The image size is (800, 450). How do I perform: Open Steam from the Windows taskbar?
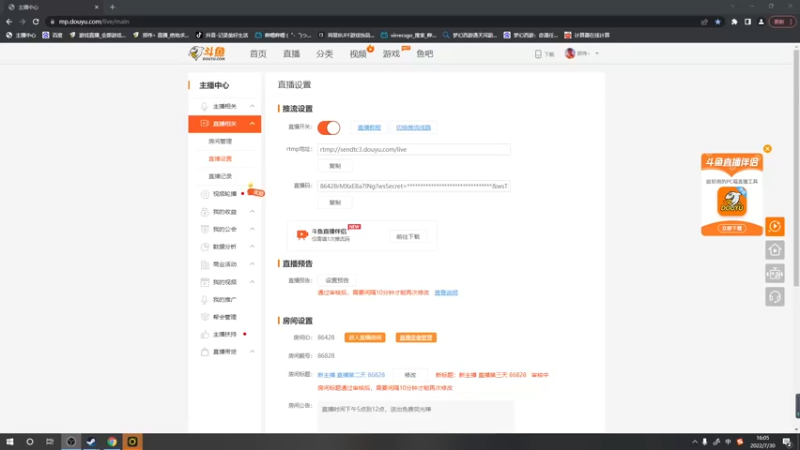pyautogui.click(x=91, y=442)
